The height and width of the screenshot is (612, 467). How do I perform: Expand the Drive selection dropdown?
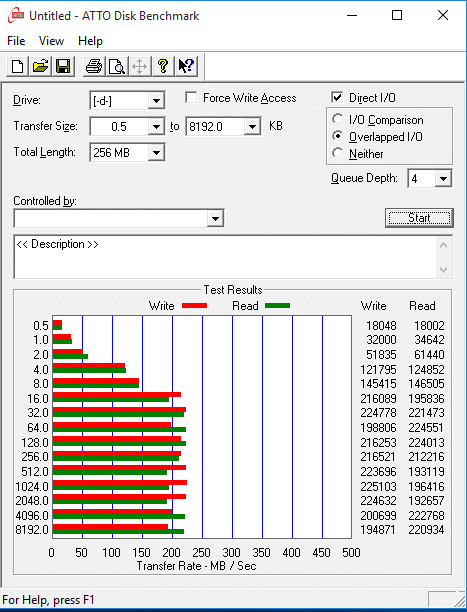(156, 101)
